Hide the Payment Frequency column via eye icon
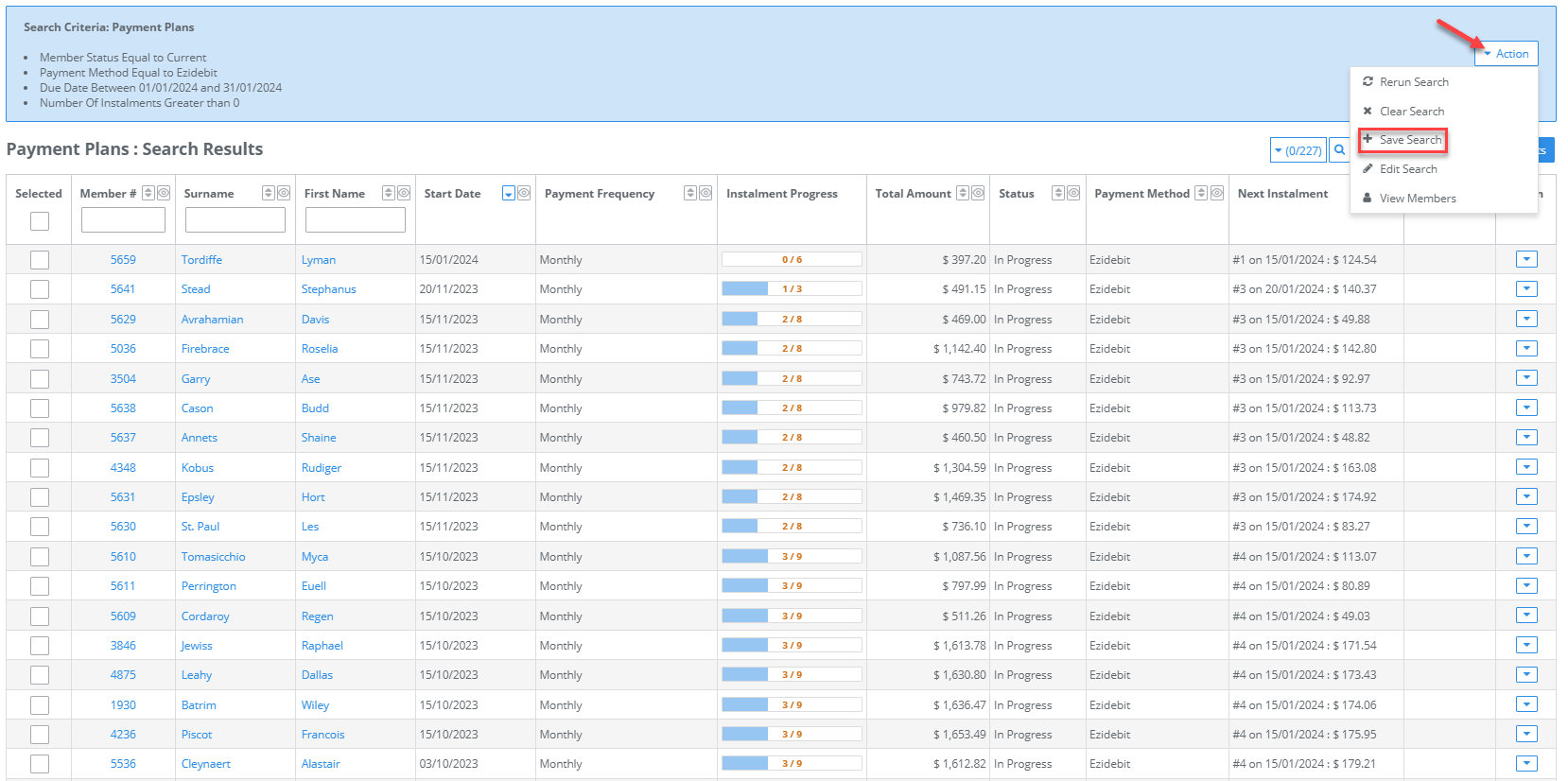This screenshot has height=781, width=1568. 706,193
